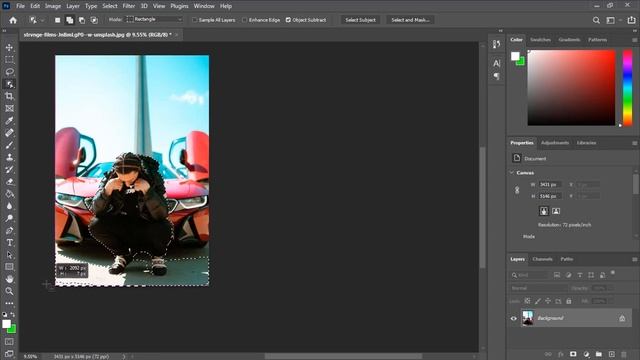Select the Hand tool
Image resolution: width=640 pixels, height=360 pixels.
click(9, 279)
